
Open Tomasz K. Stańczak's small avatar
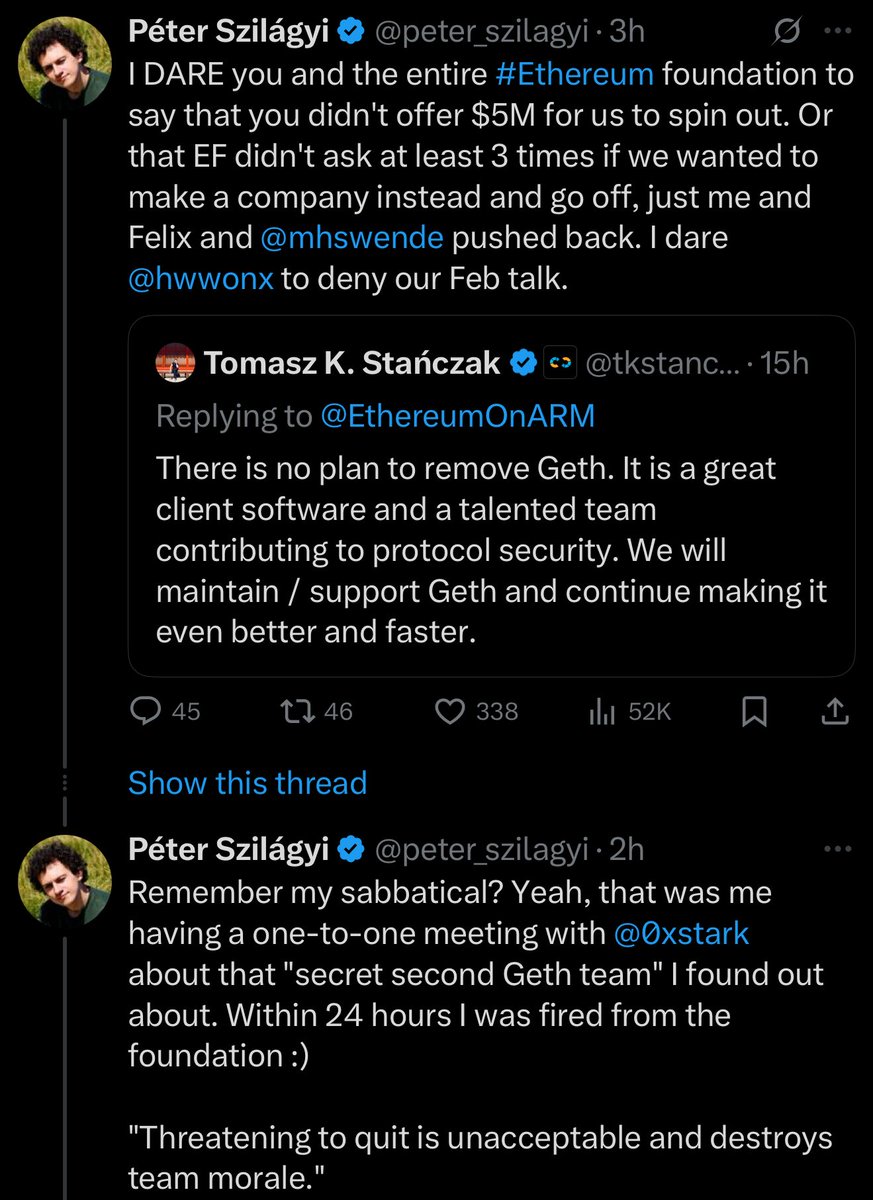(x=176, y=364)
